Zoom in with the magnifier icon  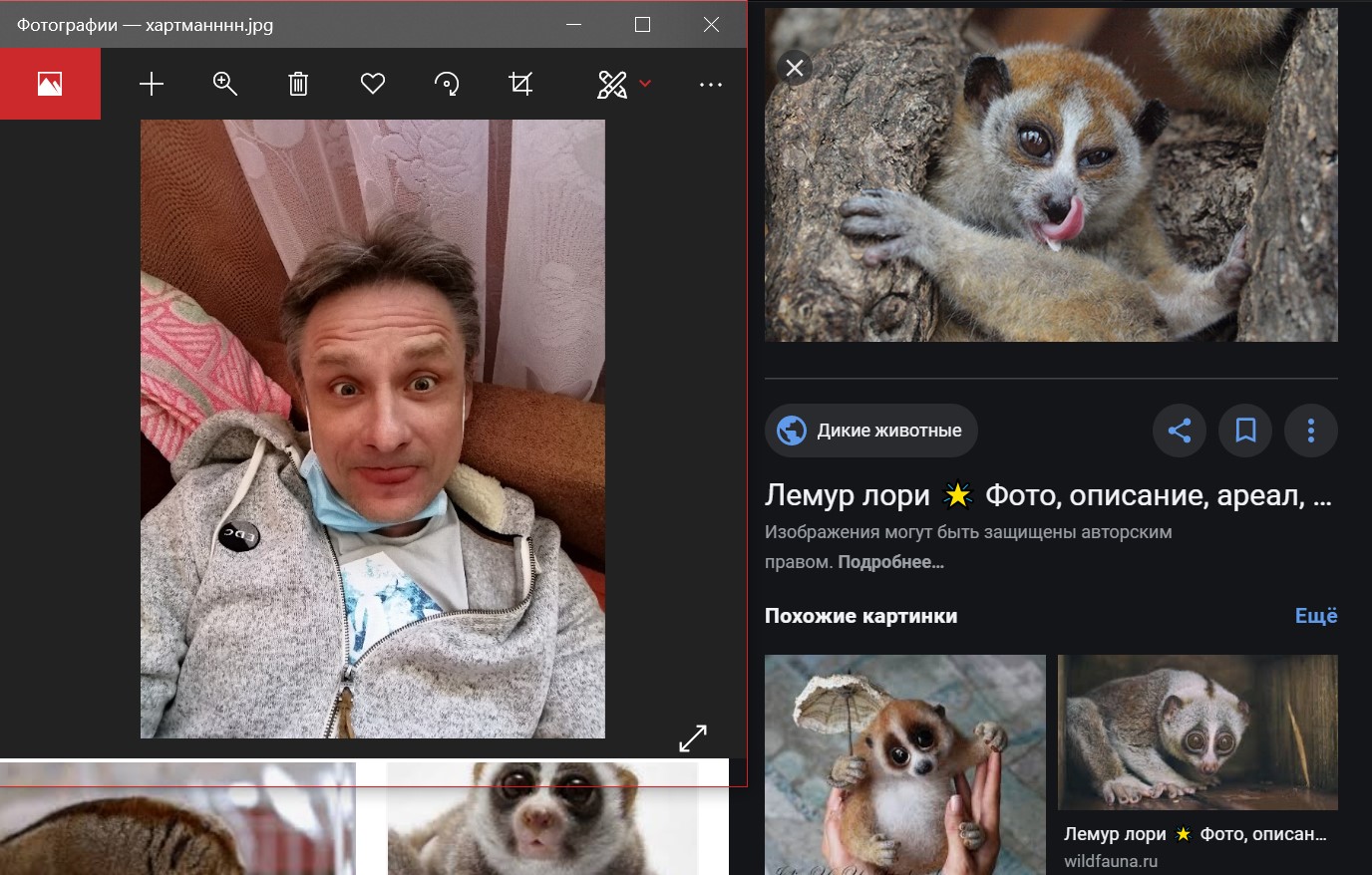coord(225,84)
